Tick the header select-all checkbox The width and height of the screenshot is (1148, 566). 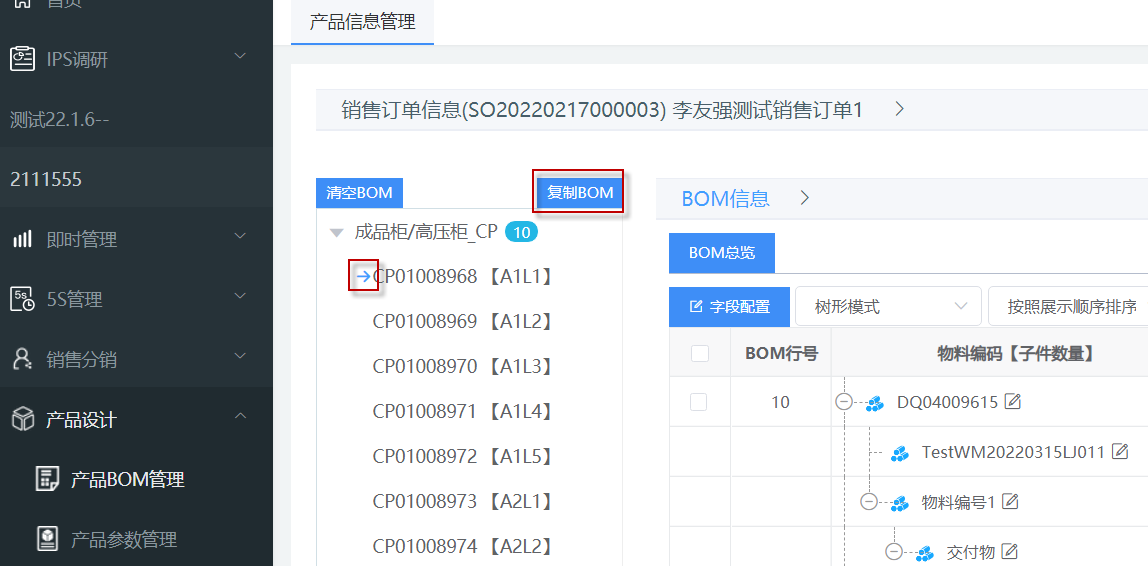coord(700,353)
